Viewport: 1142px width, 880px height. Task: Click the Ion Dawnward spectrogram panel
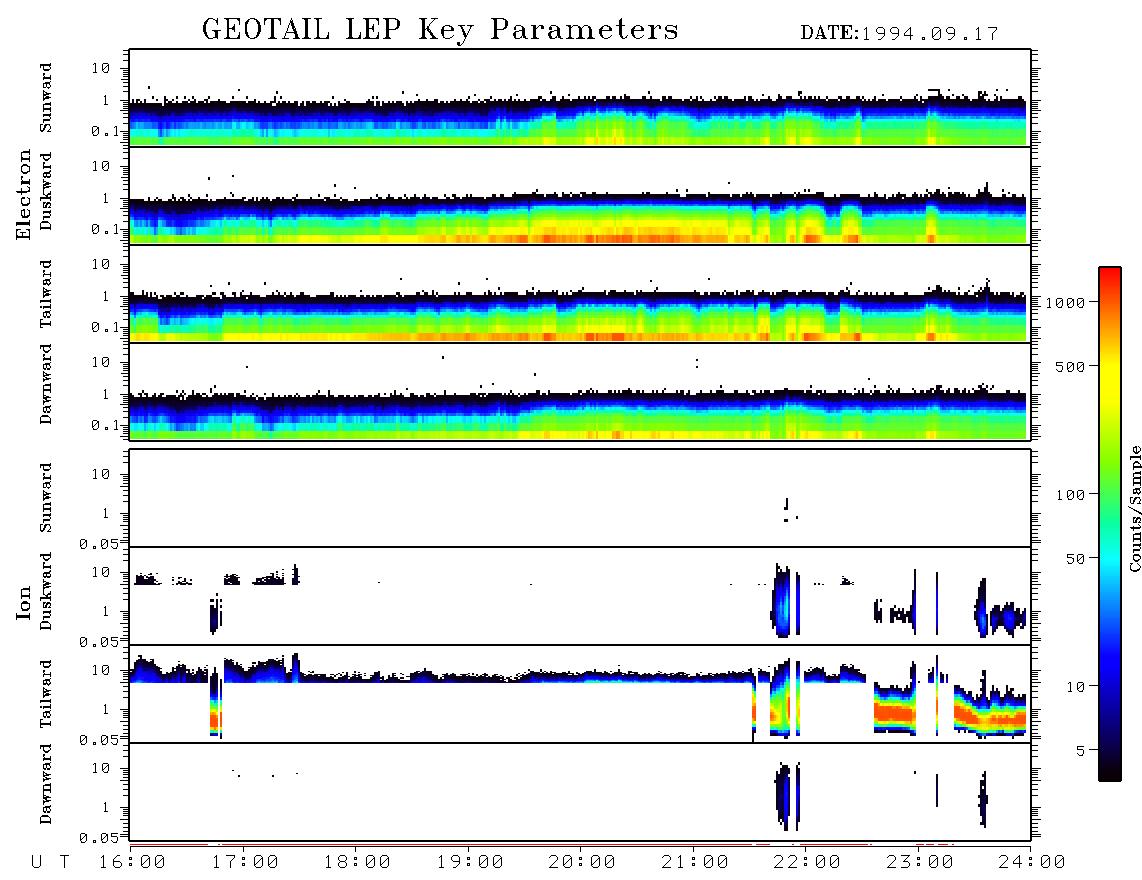click(580, 792)
